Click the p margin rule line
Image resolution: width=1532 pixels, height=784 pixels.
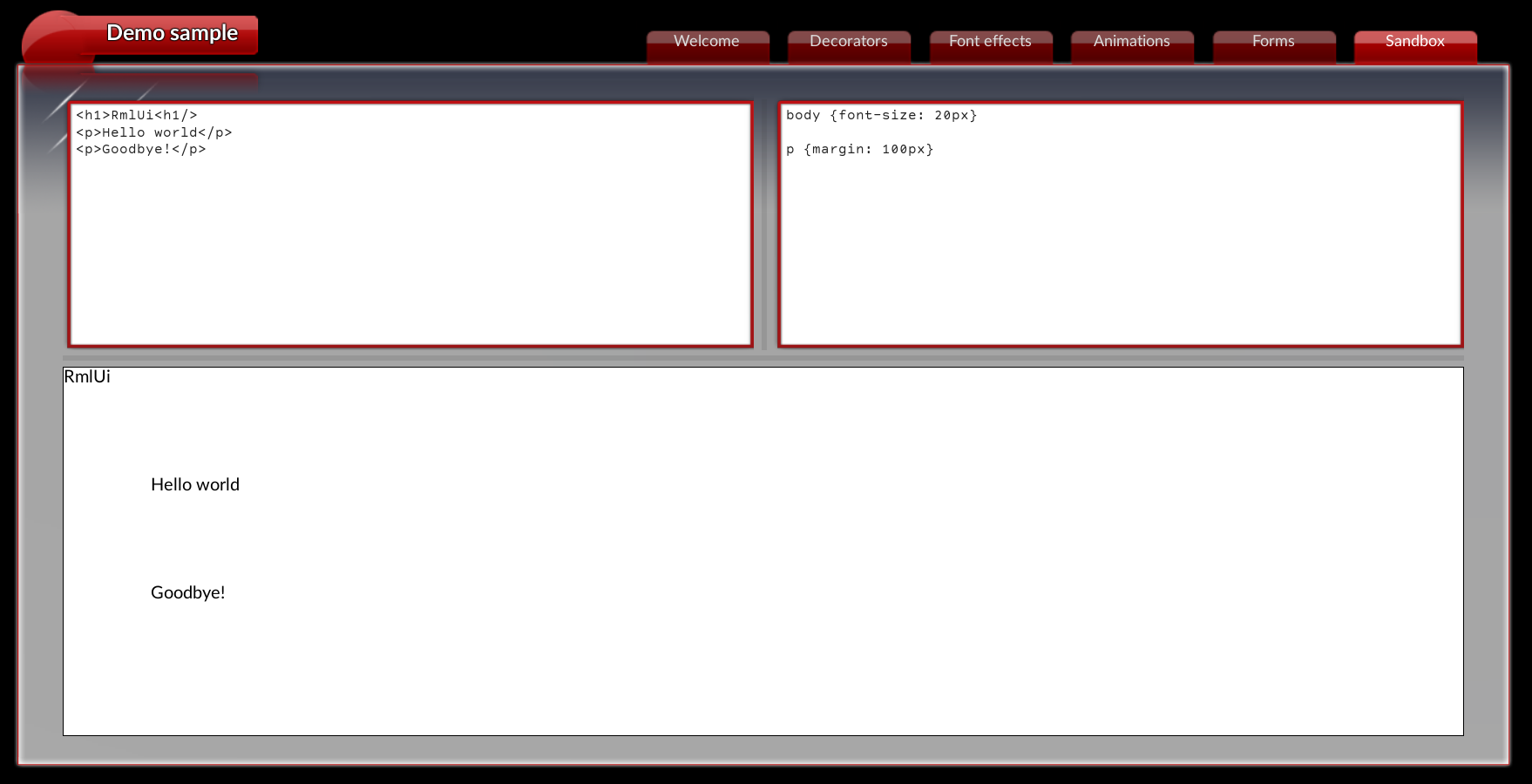(x=859, y=149)
